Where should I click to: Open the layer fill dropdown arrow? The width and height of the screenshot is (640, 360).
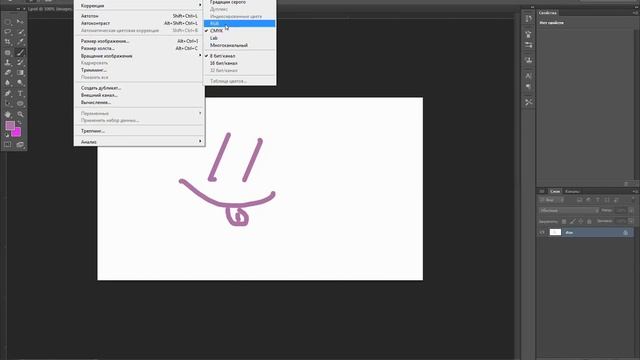click(x=631, y=221)
